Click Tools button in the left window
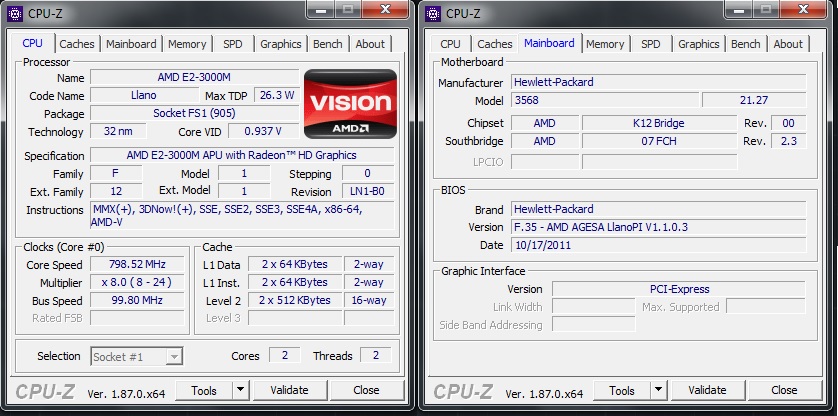838x416 pixels. pos(204,391)
